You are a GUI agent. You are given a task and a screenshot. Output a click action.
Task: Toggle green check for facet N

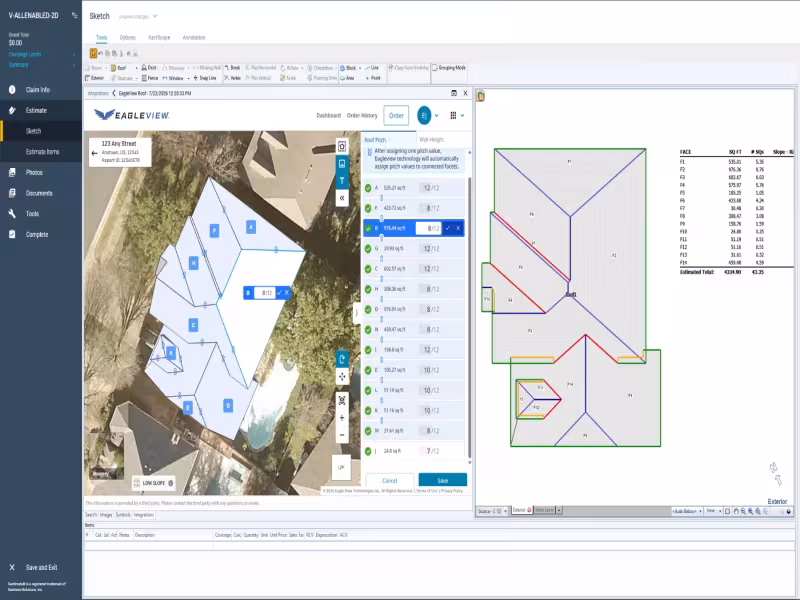tap(368, 330)
